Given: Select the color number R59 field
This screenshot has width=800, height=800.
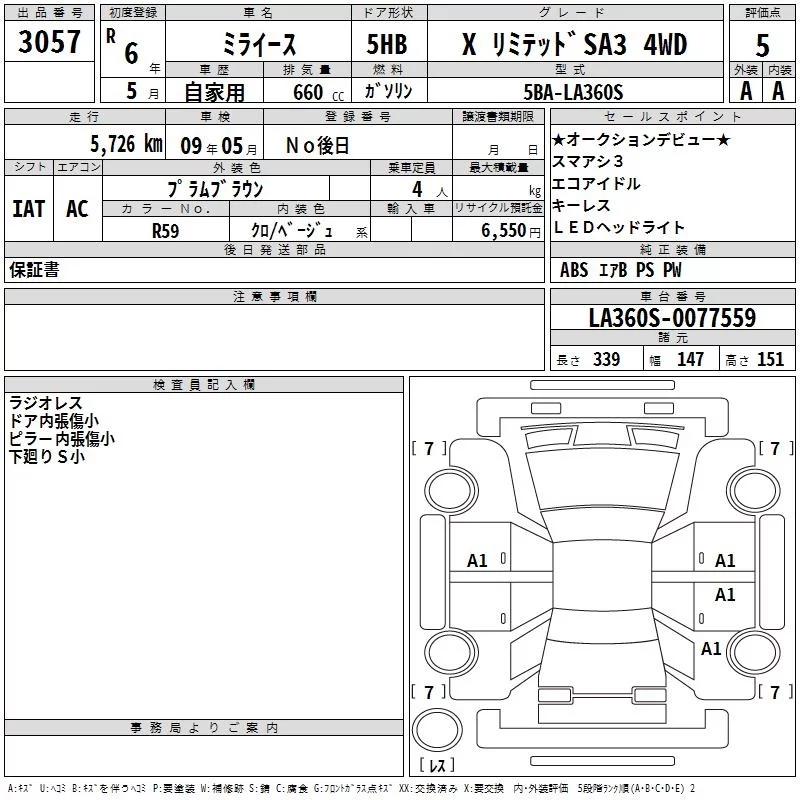Looking at the screenshot, I should pyautogui.click(x=165, y=231).
